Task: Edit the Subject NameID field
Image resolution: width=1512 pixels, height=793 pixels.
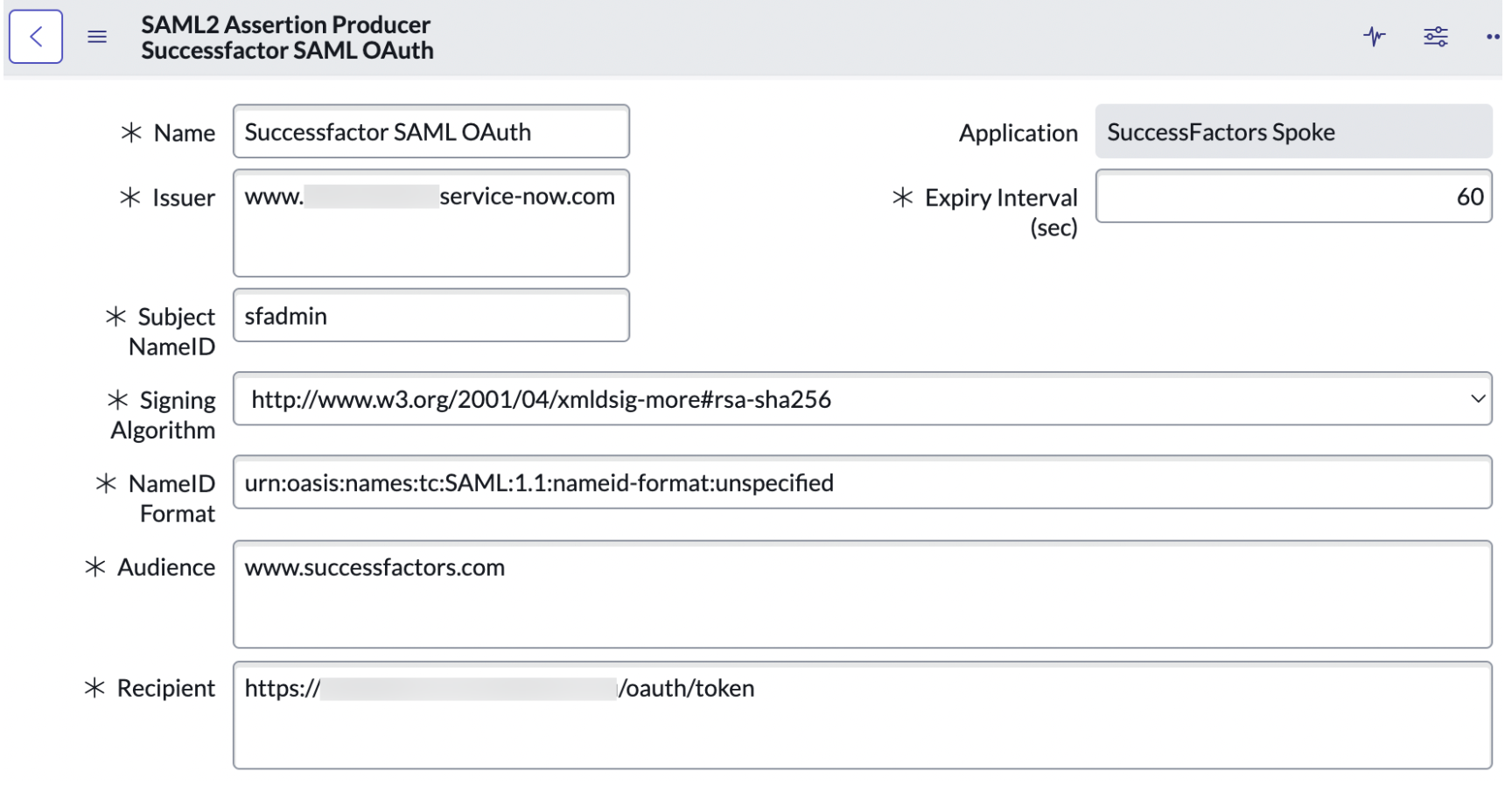Action: [x=431, y=315]
